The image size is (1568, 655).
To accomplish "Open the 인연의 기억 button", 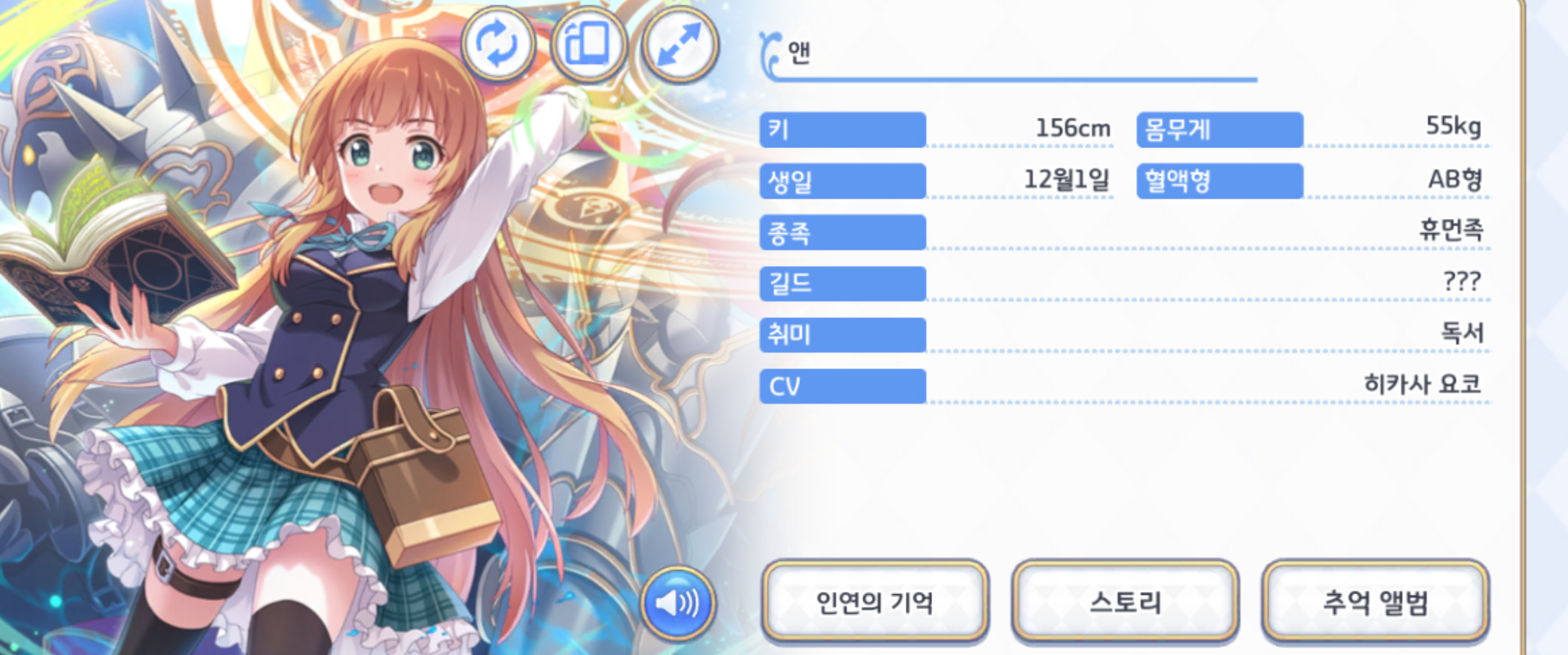I will tap(875, 602).
